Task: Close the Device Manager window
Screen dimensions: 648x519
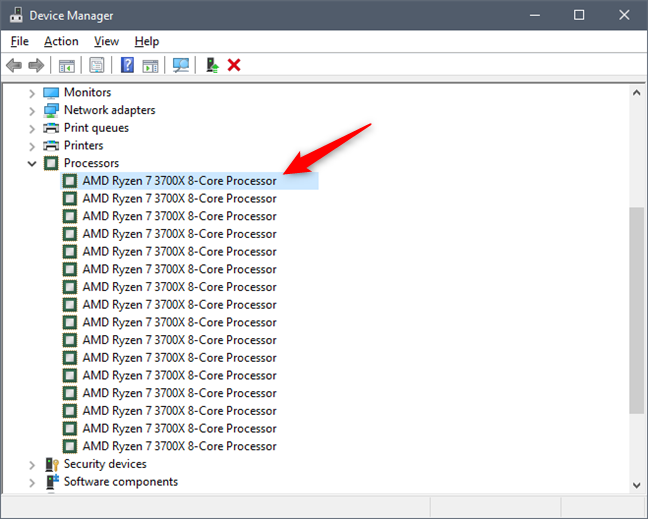Action: coord(624,15)
